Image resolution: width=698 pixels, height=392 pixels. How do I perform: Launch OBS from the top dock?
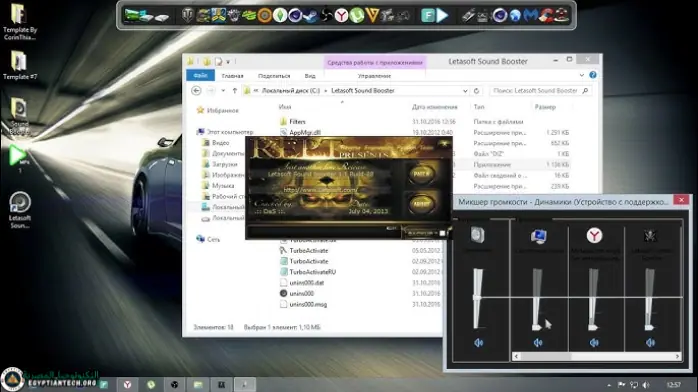[326, 16]
